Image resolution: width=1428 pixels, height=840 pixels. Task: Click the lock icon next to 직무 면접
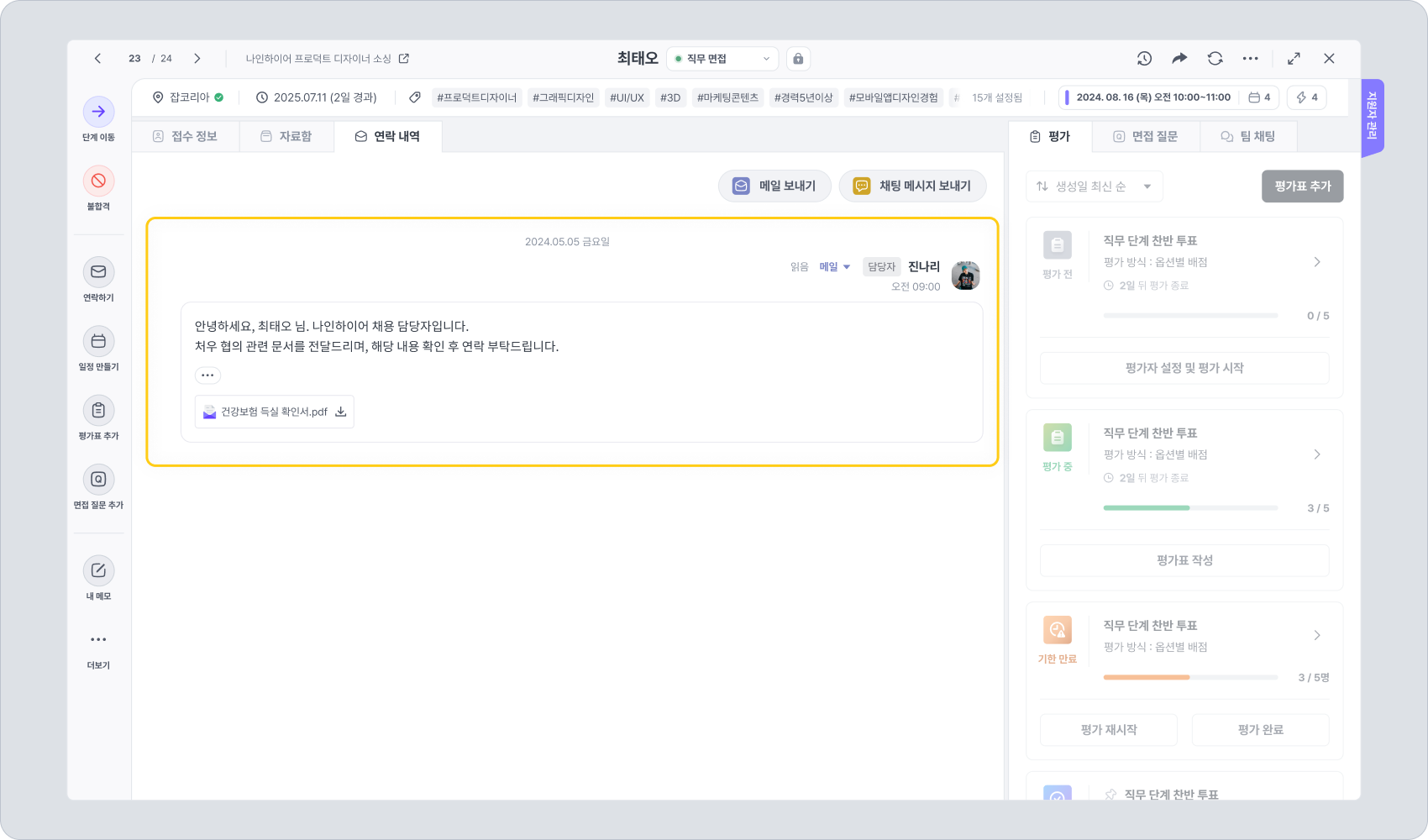[798, 59]
